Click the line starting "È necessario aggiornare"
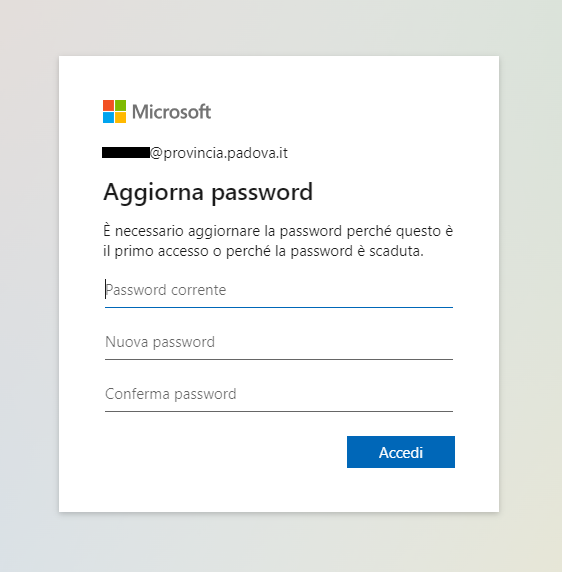The height and width of the screenshot is (572, 562). [x=278, y=231]
